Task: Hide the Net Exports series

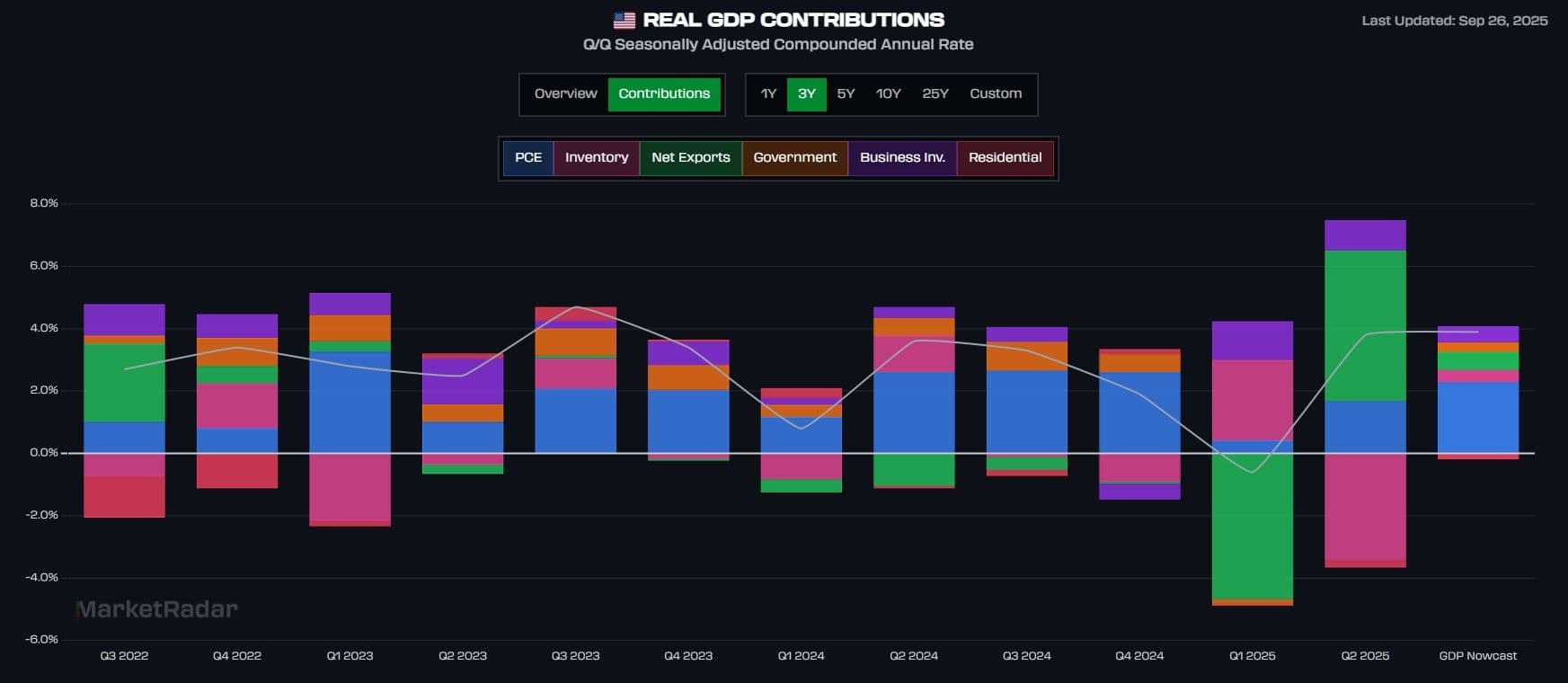Action: click(690, 158)
